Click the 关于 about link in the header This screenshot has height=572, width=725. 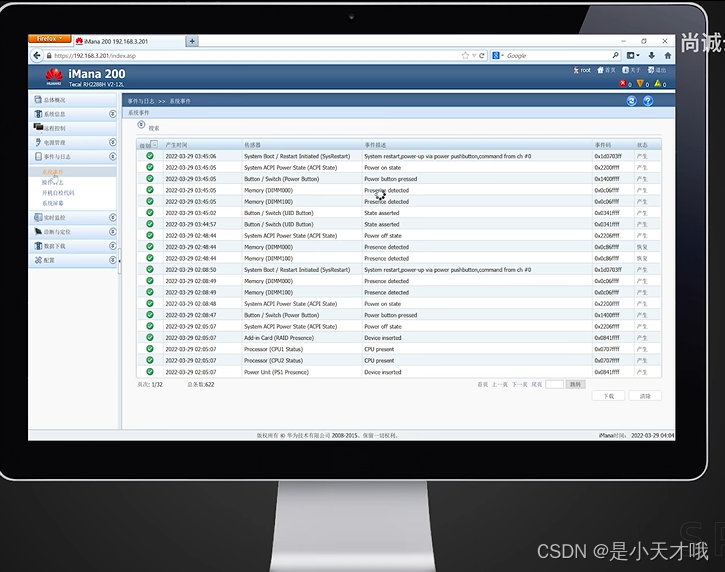pyautogui.click(x=631, y=70)
